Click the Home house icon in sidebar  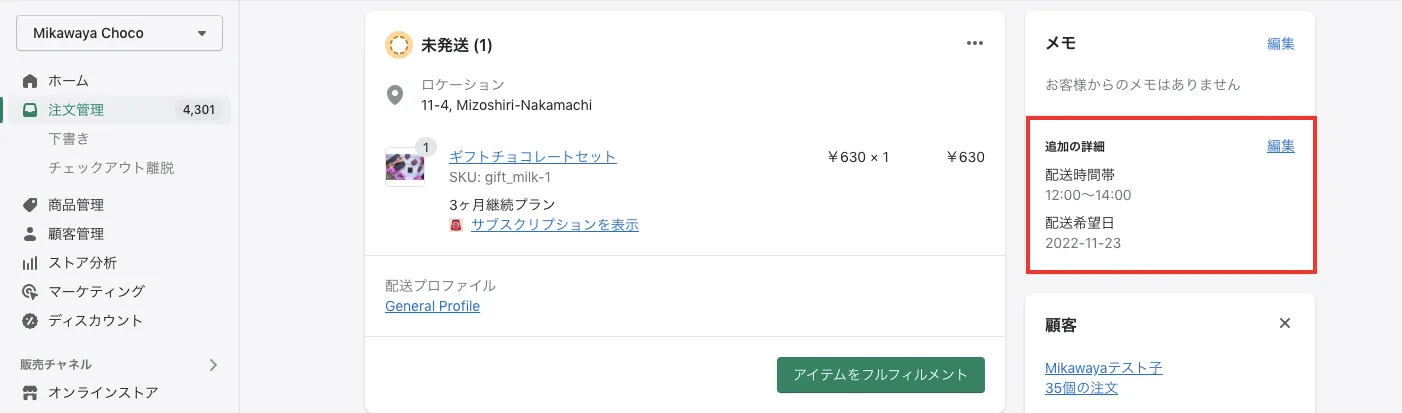(30, 81)
